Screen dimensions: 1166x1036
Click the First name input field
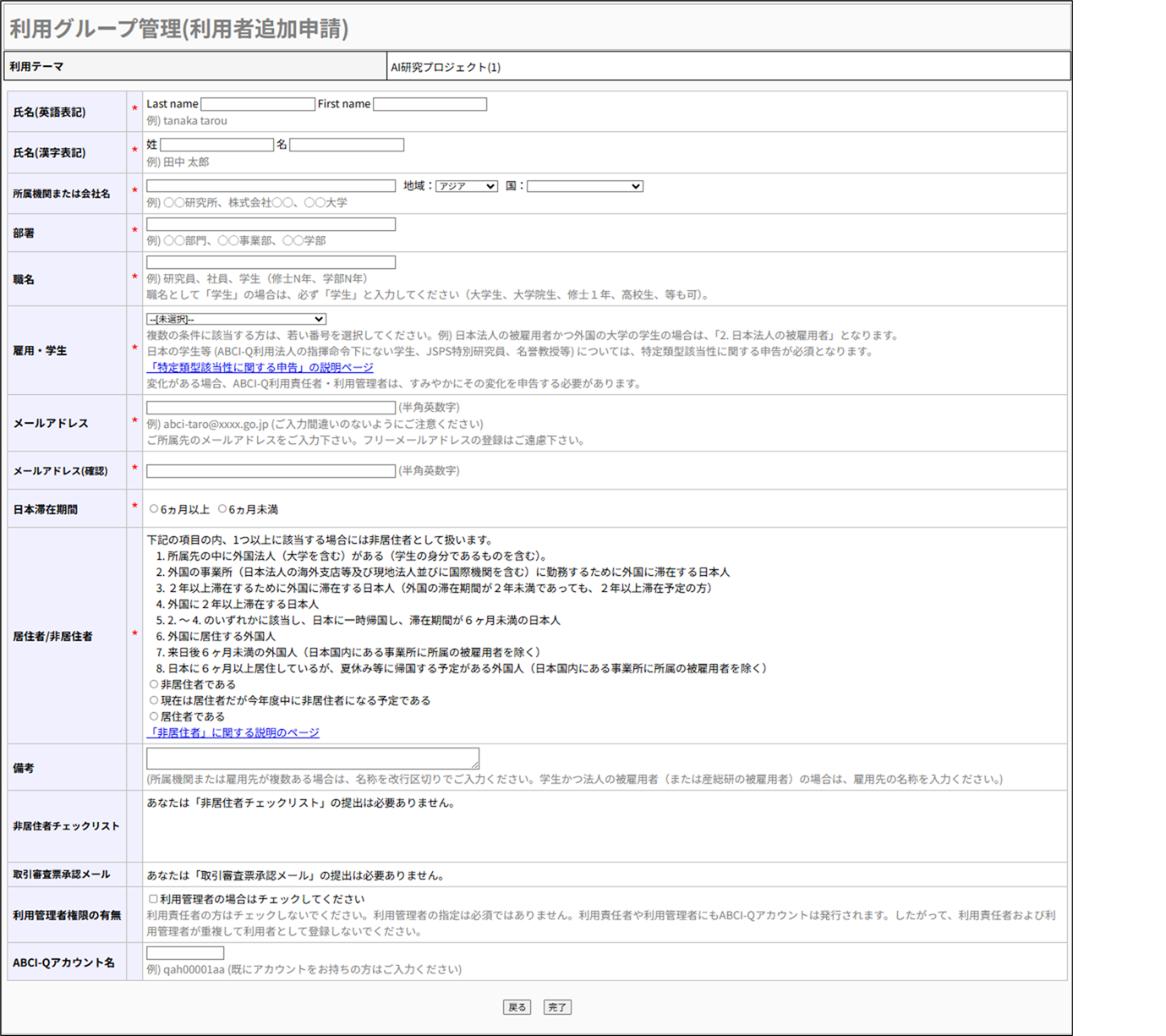click(430, 104)
